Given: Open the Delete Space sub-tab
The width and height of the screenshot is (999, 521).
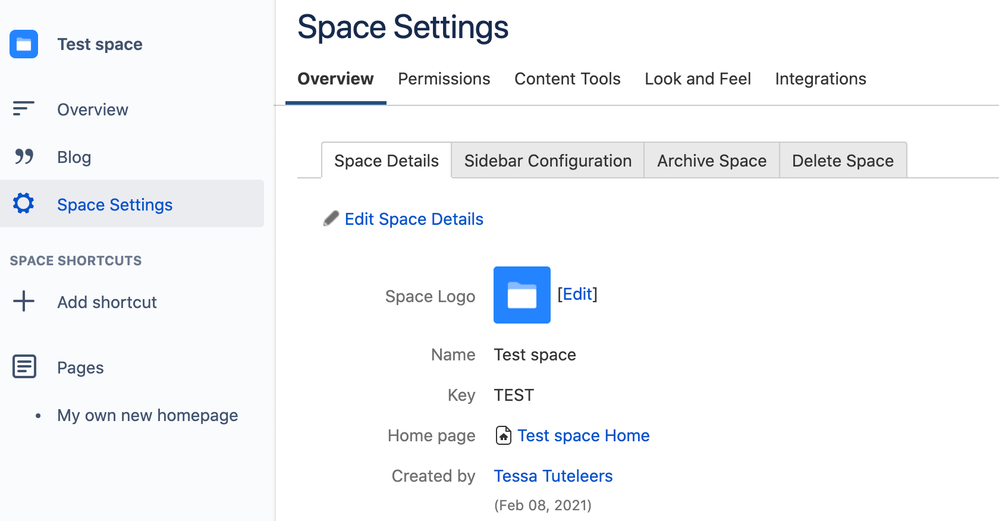Looking at the screenshot, I should pyautogui.click(x=843, y=161).
